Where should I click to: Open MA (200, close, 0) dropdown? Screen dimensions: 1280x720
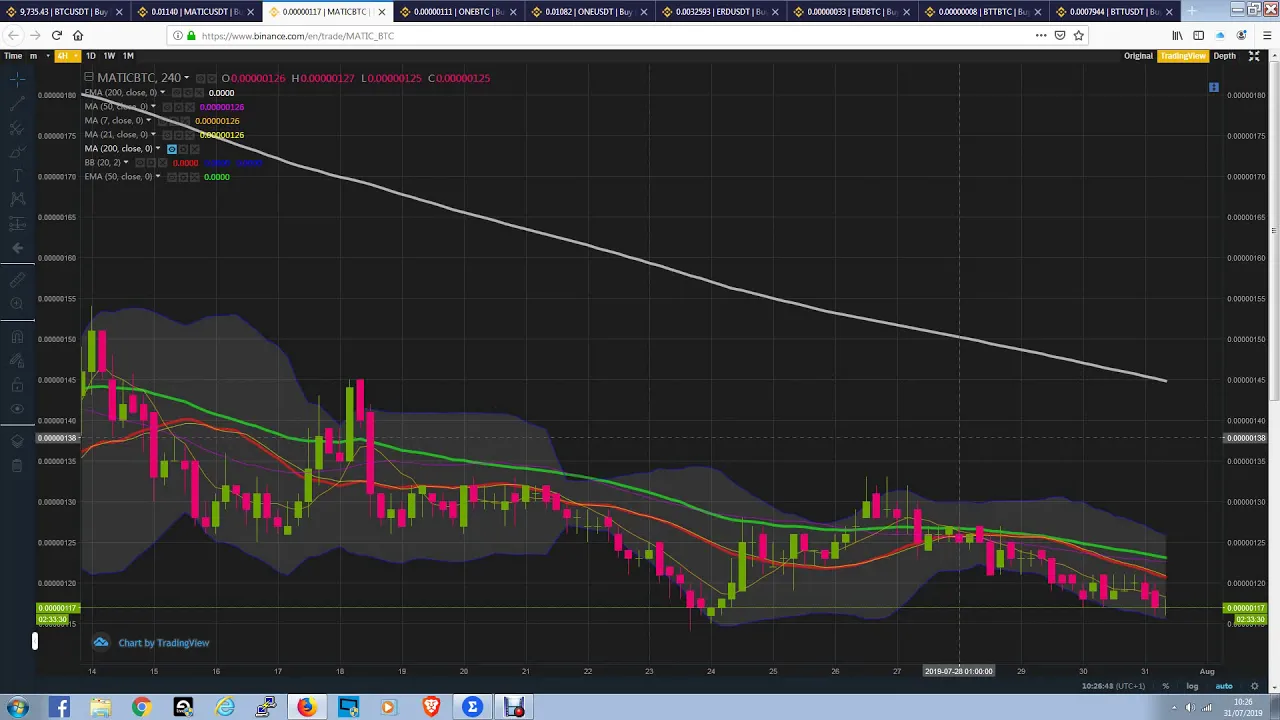point(158,149)
